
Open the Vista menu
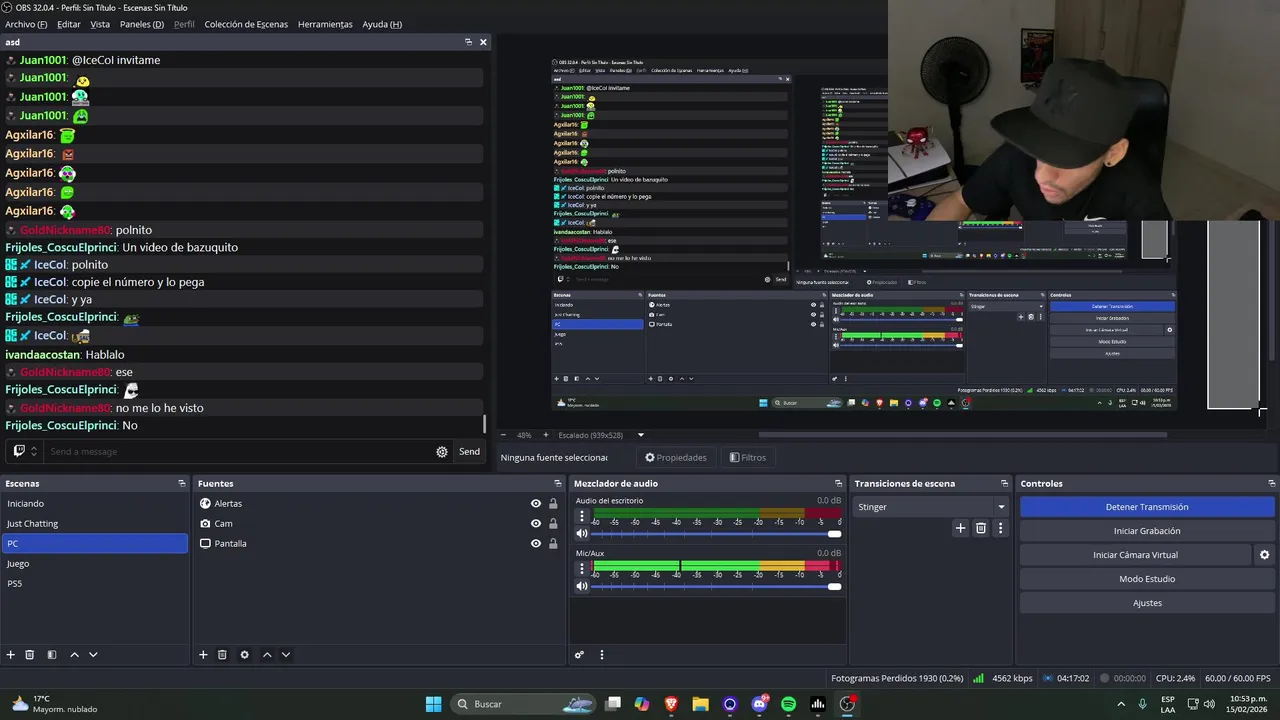[100, 24]
